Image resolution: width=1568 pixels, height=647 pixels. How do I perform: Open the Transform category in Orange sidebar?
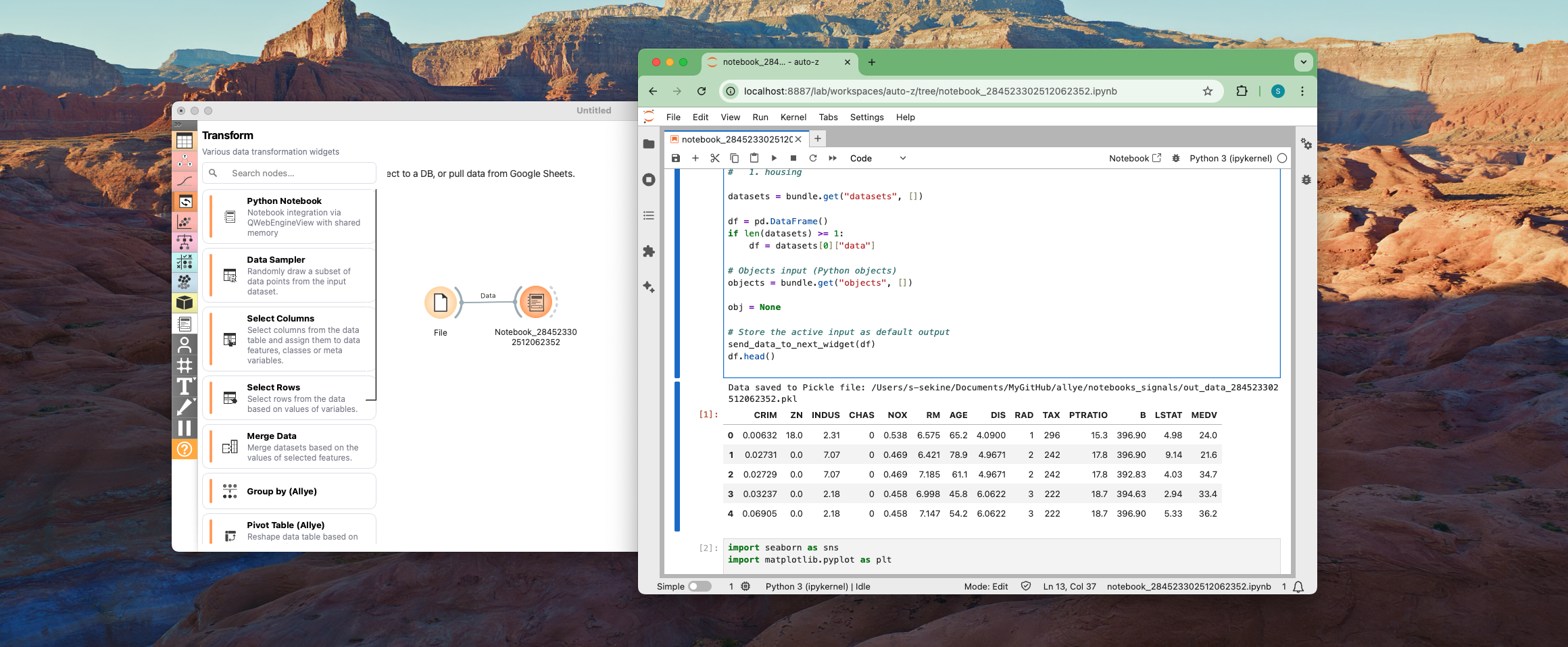coord(185,201)
